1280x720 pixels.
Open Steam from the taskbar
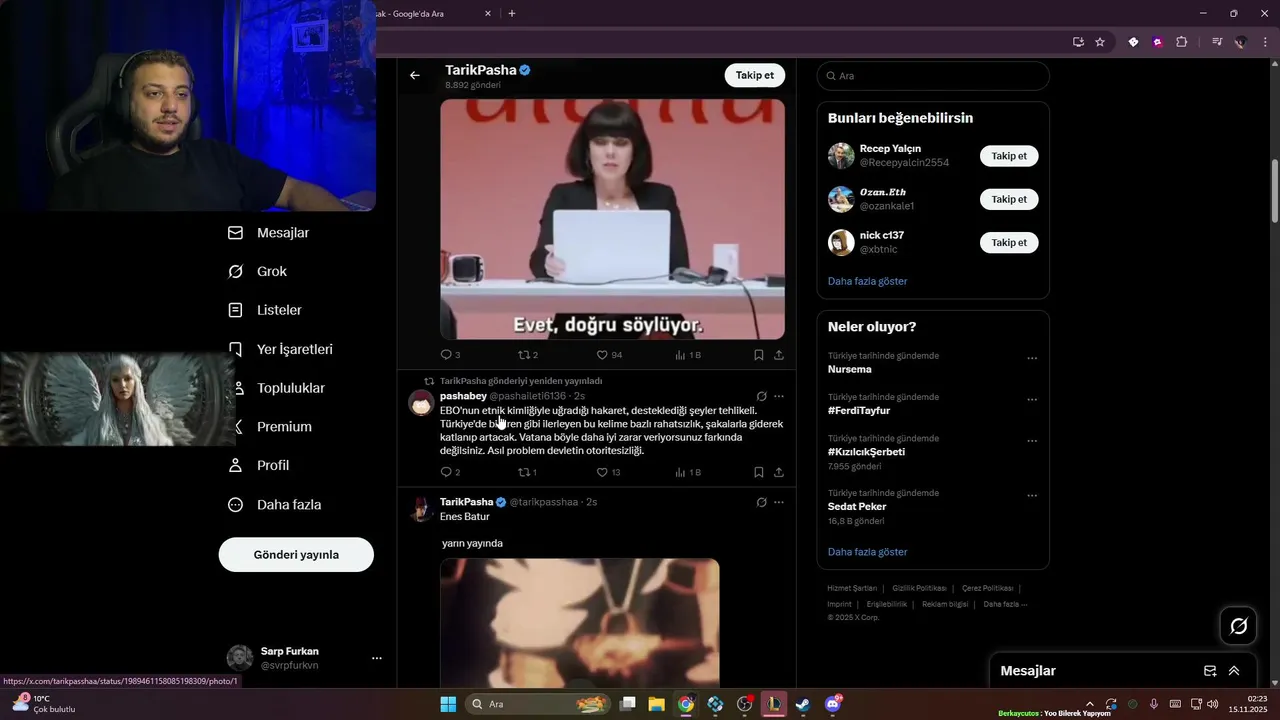click(x=803, y=704)
